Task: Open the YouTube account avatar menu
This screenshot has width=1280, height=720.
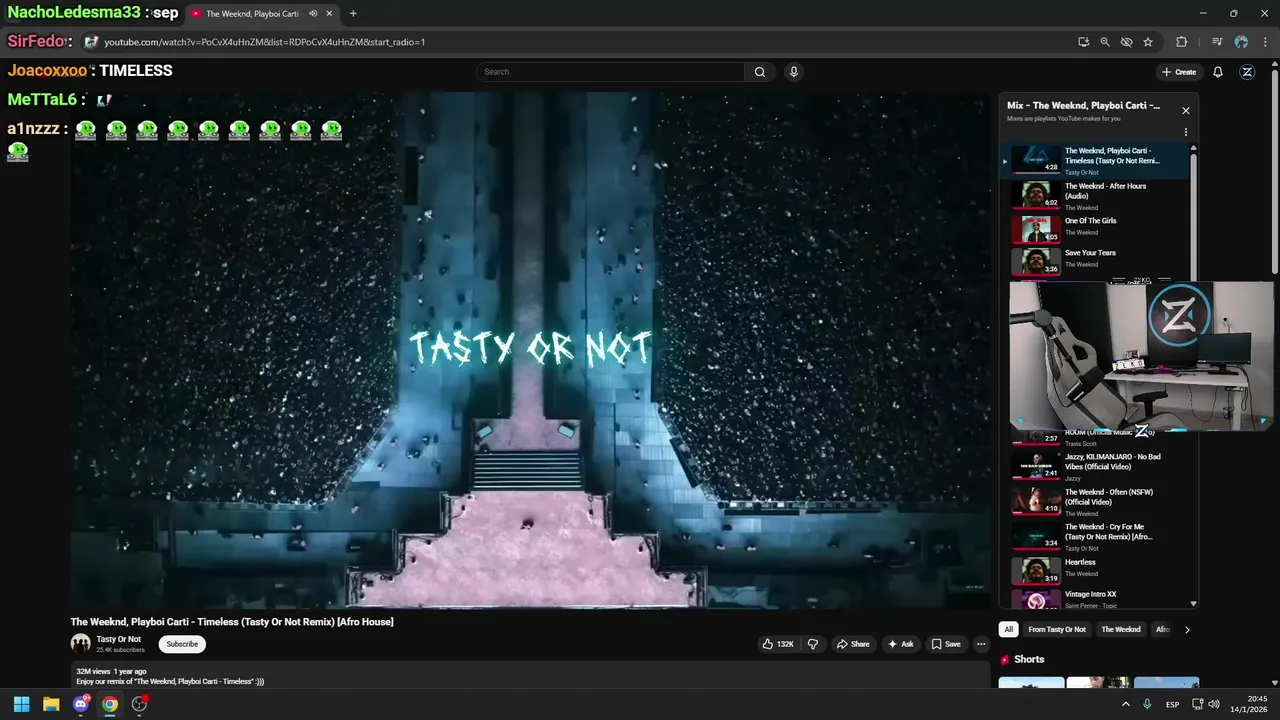Action: click(x=1247, y=72)
